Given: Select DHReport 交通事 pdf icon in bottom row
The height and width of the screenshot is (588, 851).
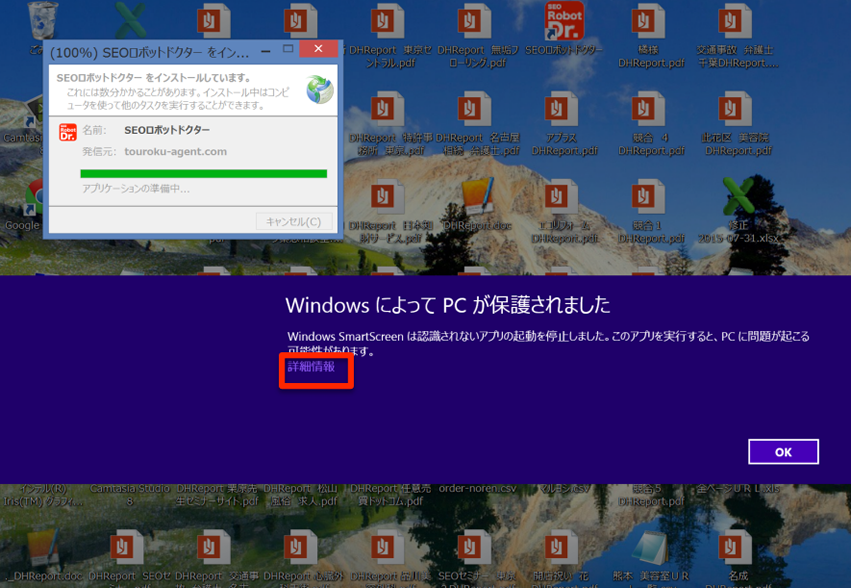Looking at the screenshot, I should [x=213, y=548].
